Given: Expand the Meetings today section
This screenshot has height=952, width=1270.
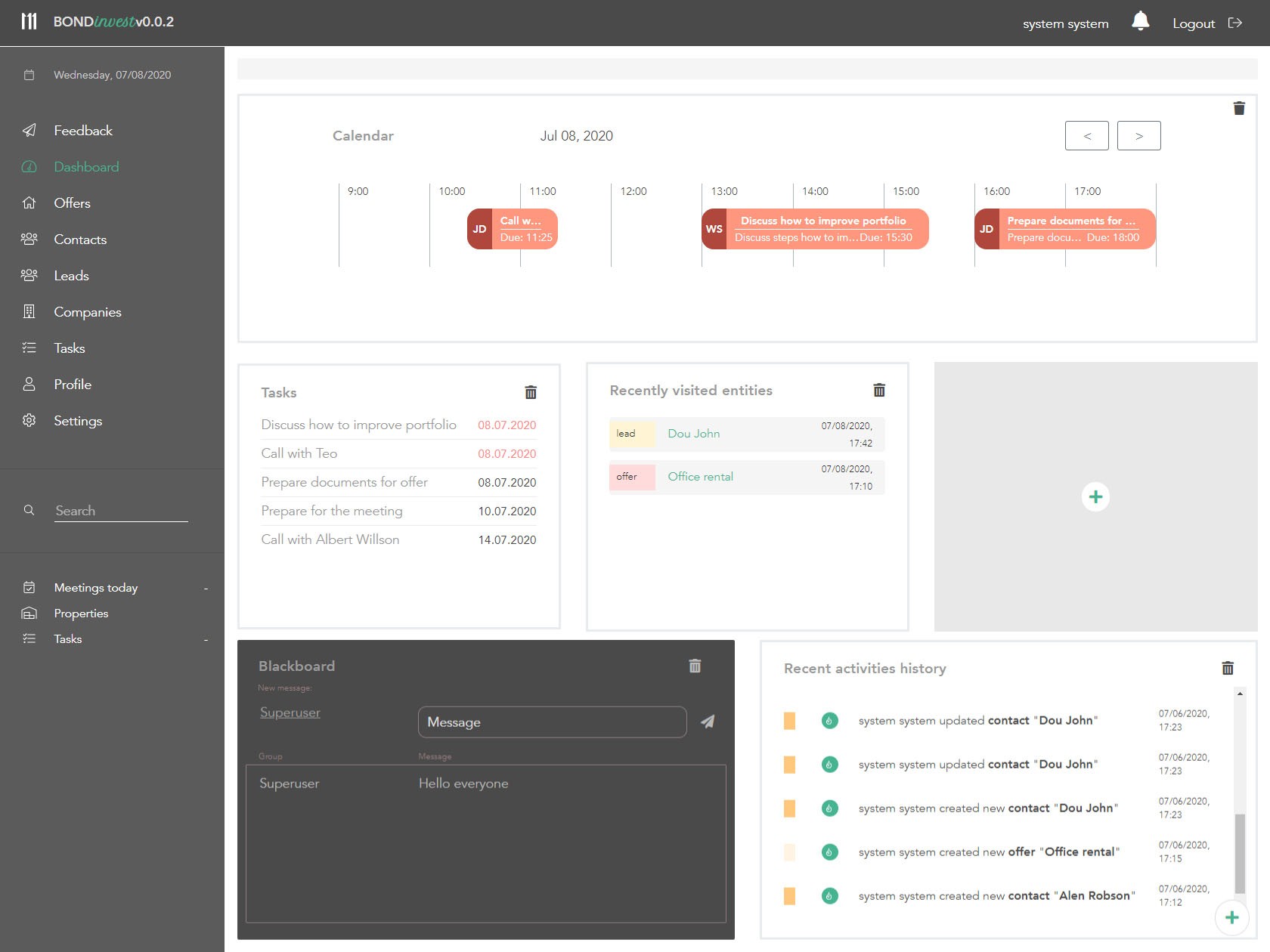Looking at the screenshot, I should click(206, 588).
